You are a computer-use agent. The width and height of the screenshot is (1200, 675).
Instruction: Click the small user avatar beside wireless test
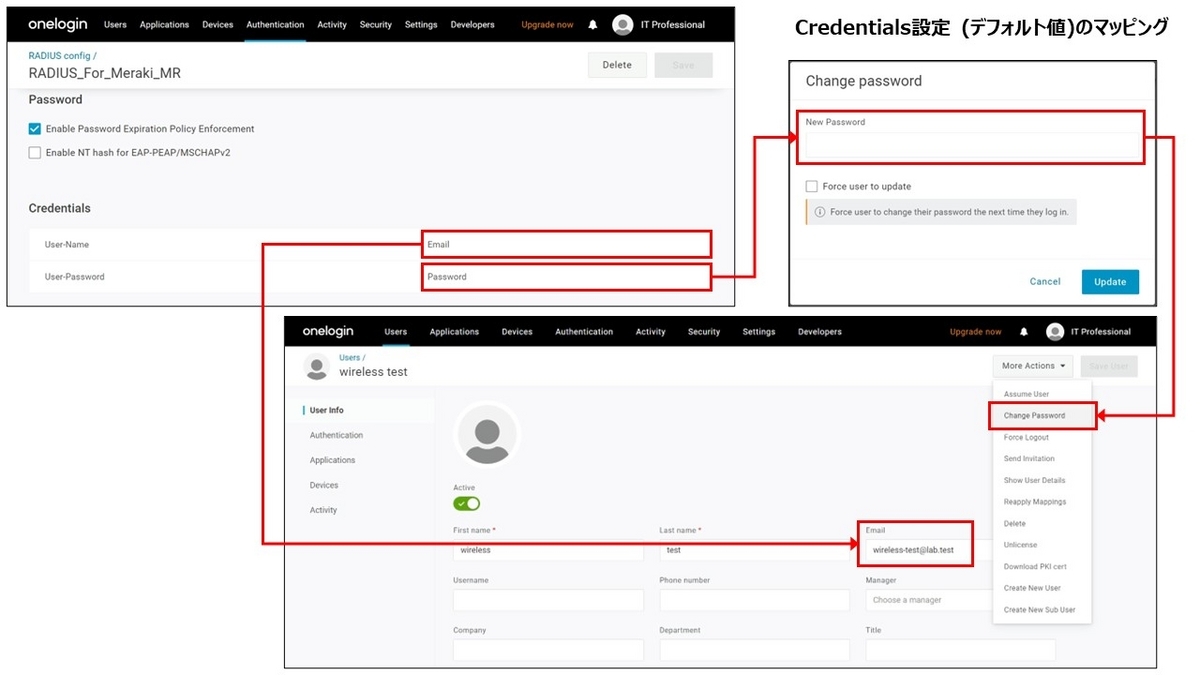pos(317,367)
